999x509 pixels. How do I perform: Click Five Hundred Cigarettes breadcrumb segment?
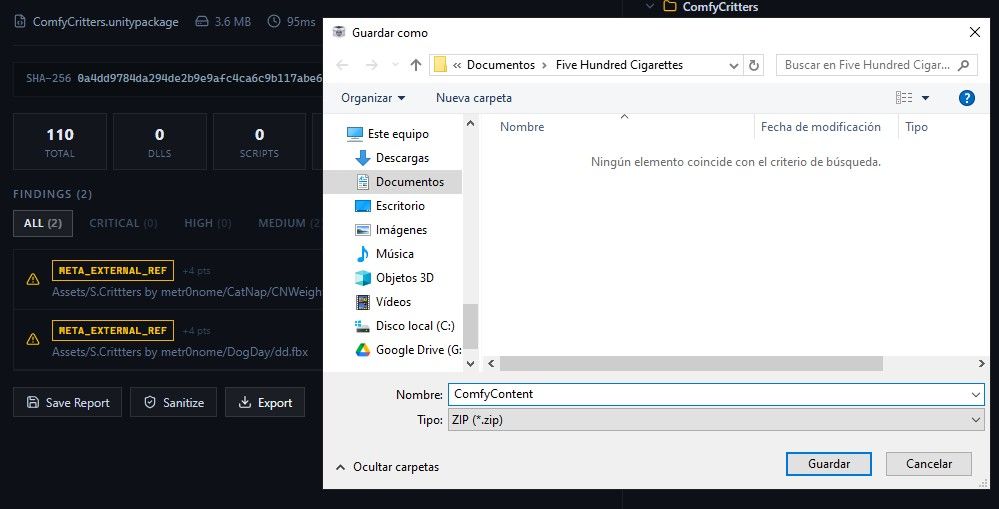pos(619,65)
